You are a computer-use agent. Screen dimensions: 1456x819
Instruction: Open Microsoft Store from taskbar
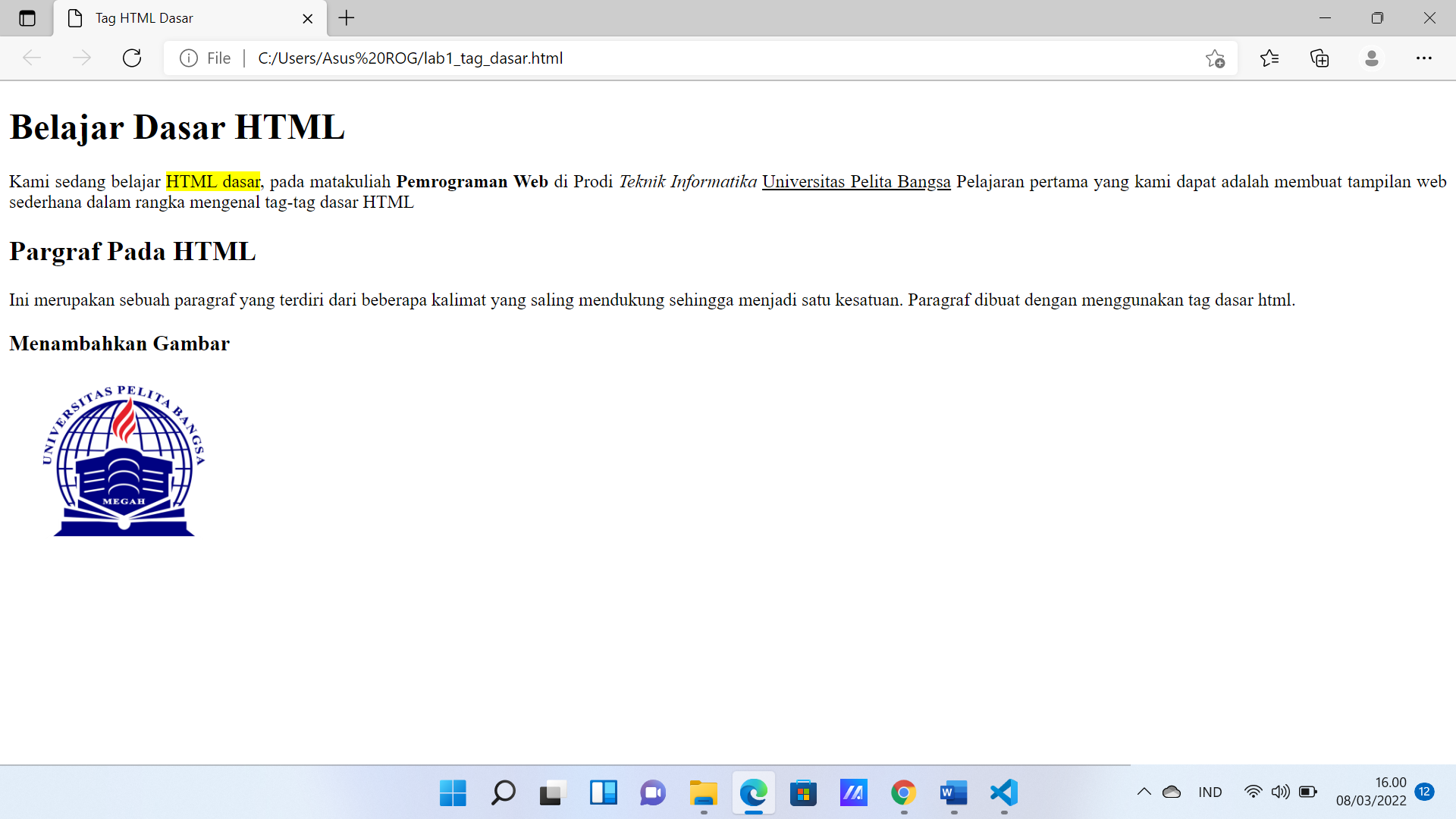pyautogui.click(x=803, y=793)
